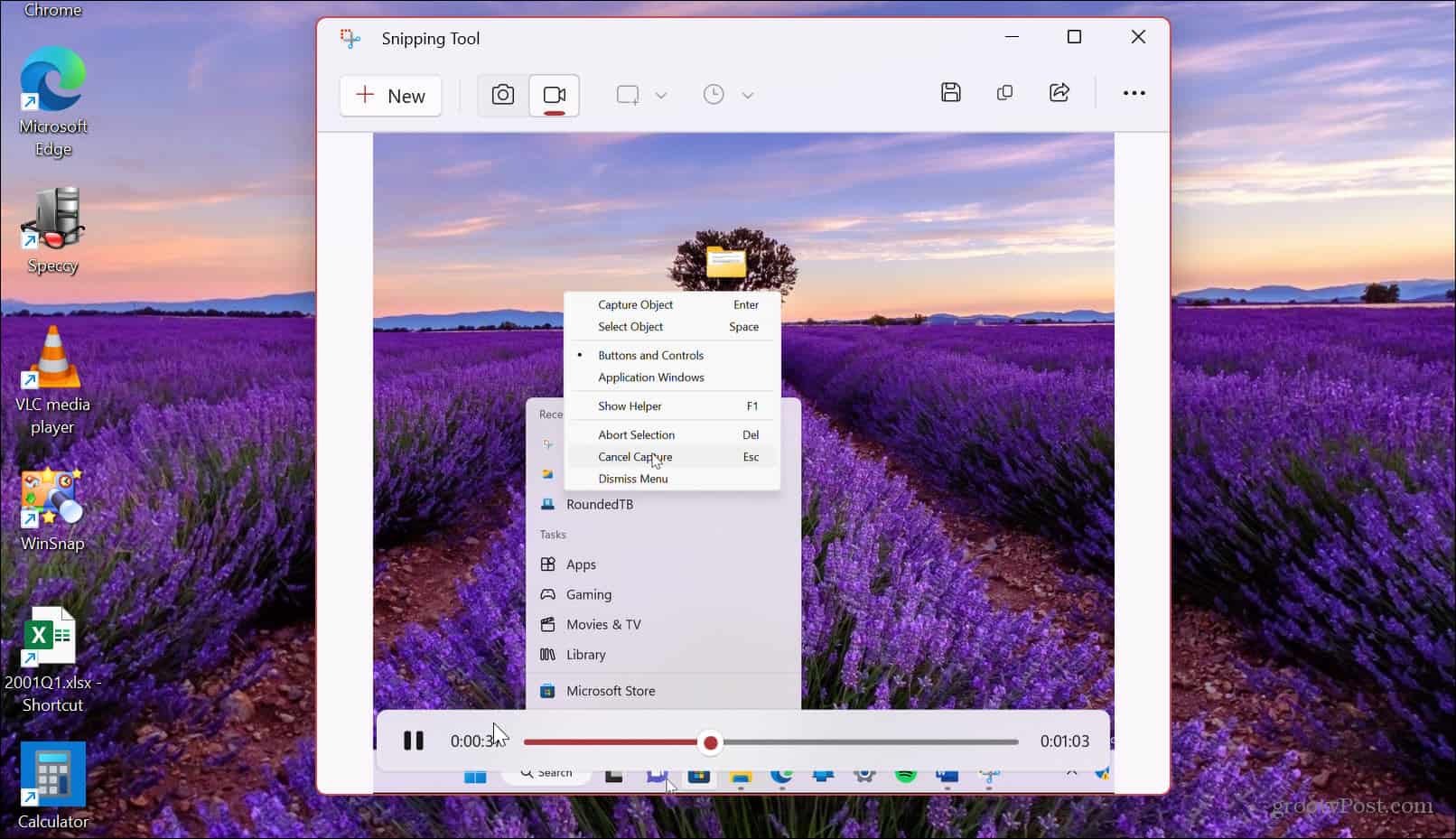Open the snipping shape mode icon
The image size is (1456, 839).
[x=627, y=95]
